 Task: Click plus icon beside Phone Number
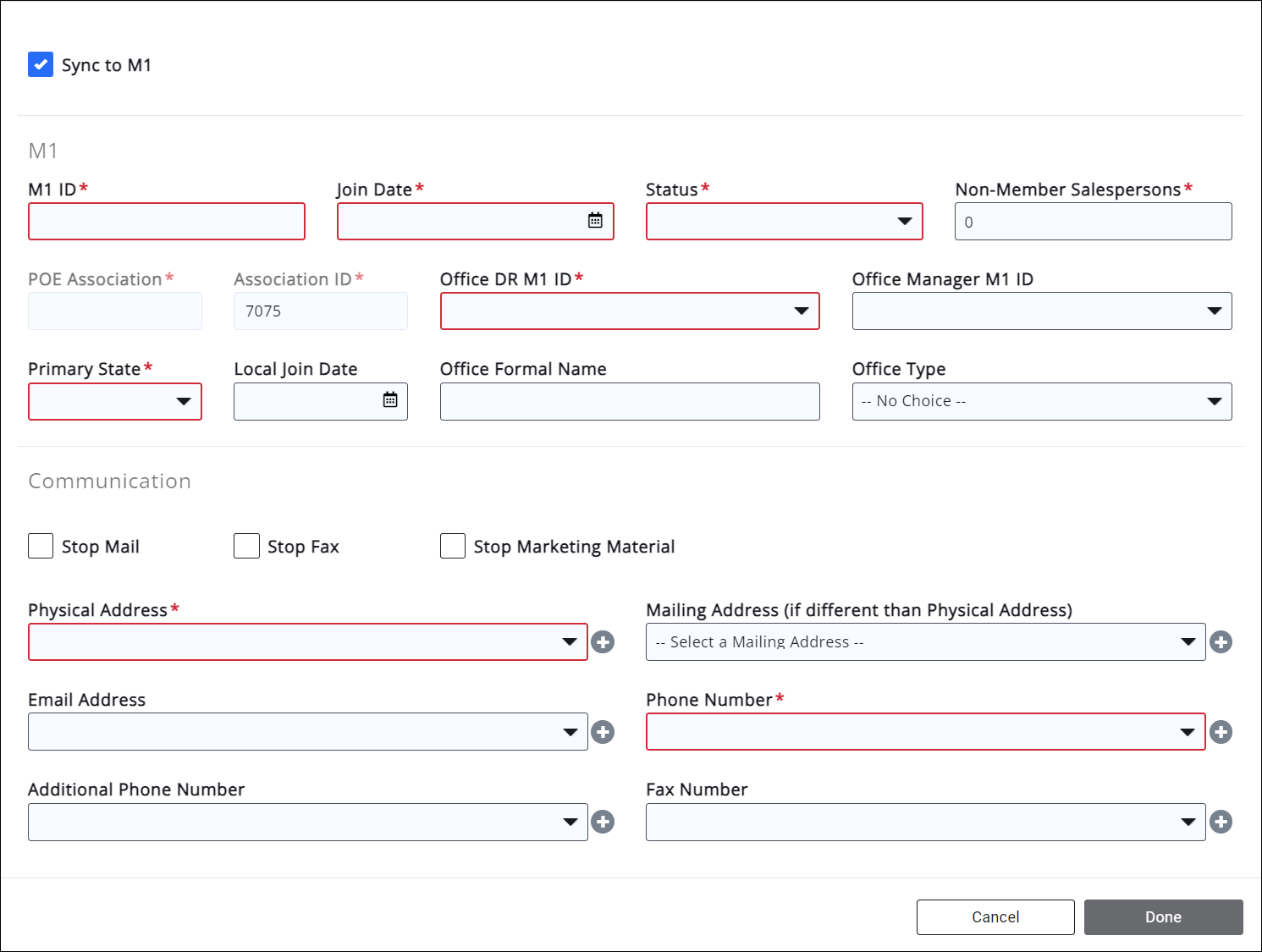pos(1221,732)
